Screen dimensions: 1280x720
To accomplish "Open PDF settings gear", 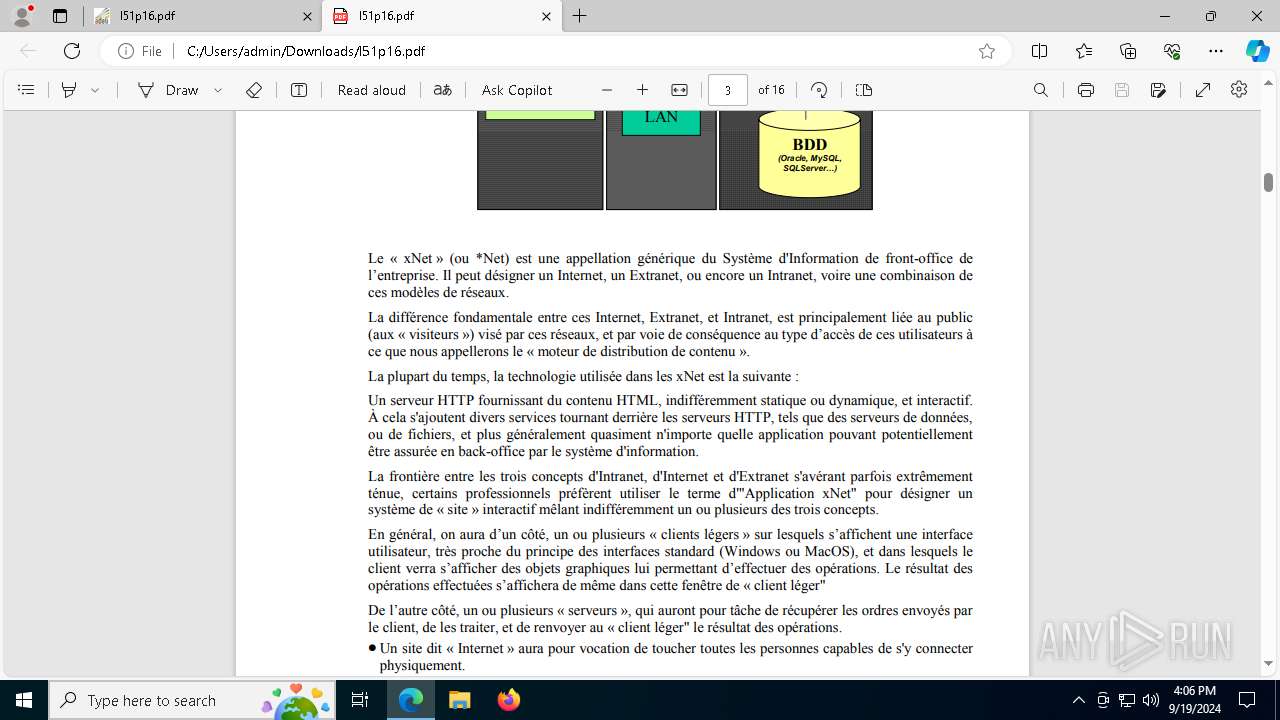I will pyautogui.click(x=1239, y=90).
